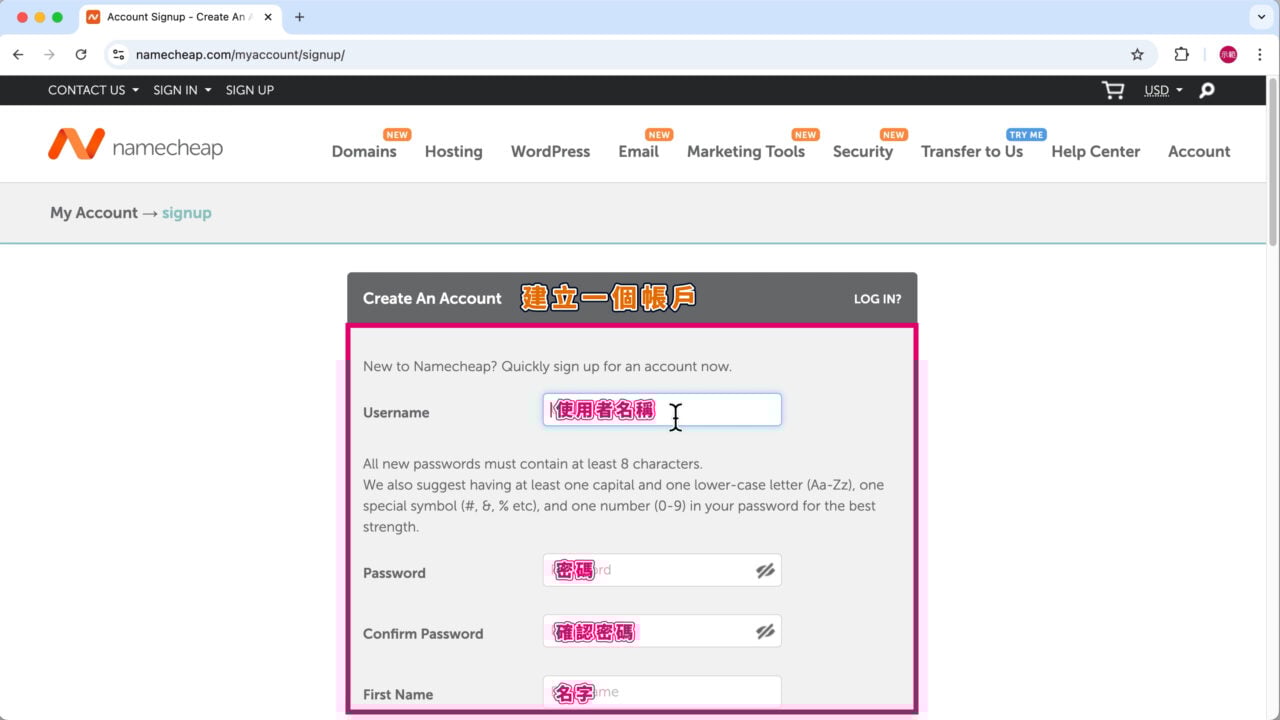Image resolution: width=1280 pixels, height=720 pixels.
Task: Toggle visibility of Password field
Action: pyautogui.click(x=765, y=571)
